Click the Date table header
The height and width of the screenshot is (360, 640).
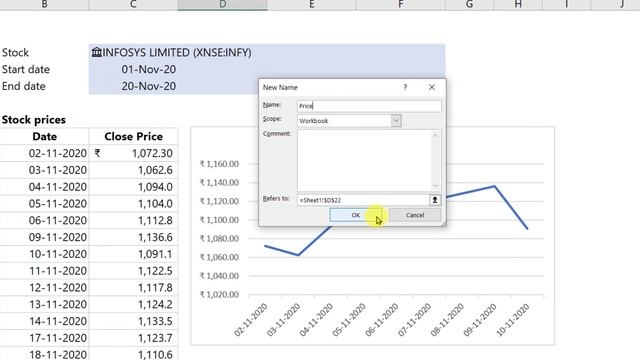coord(44,136)
